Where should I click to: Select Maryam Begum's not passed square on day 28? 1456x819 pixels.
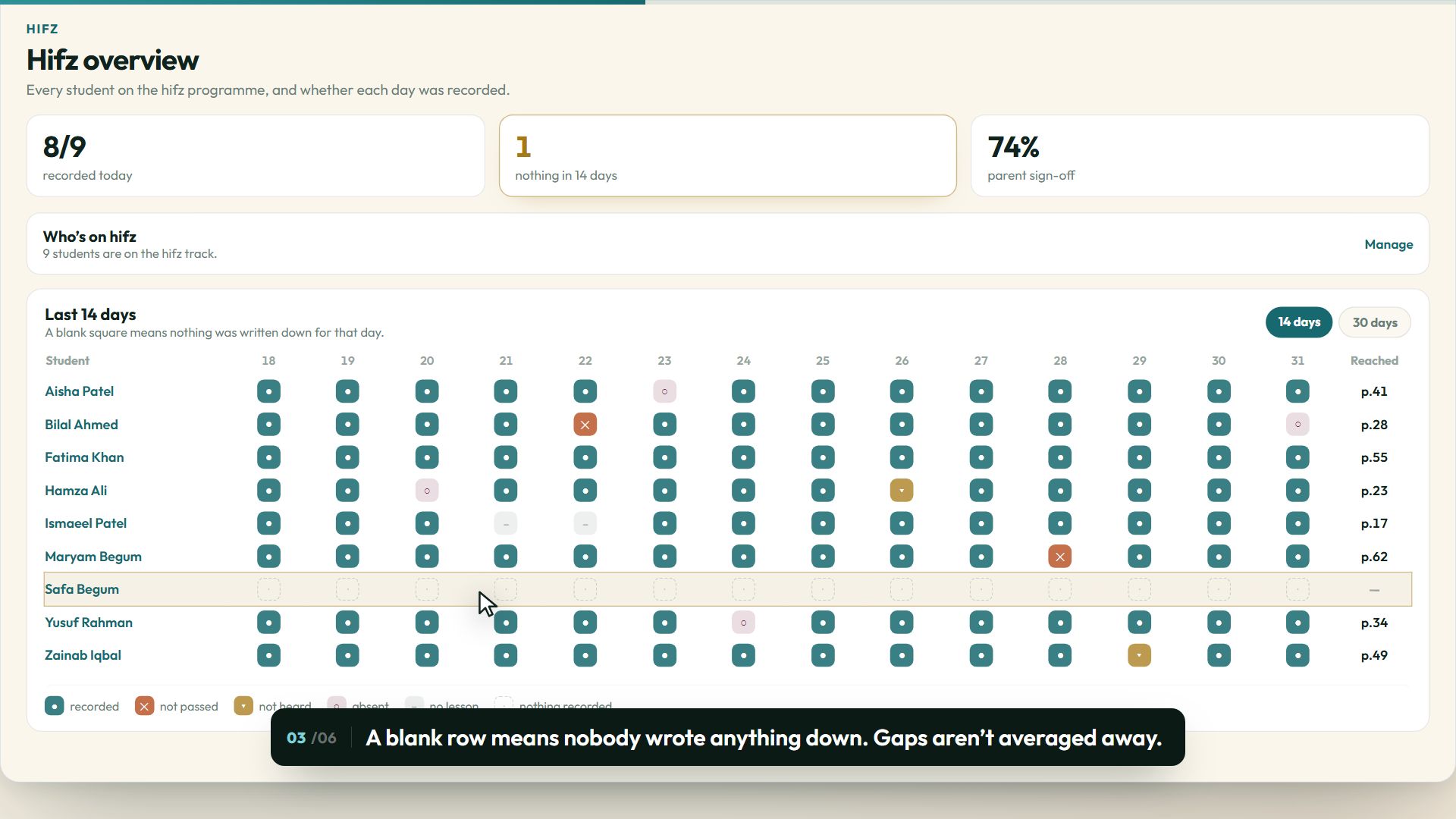coord(1059,557)
